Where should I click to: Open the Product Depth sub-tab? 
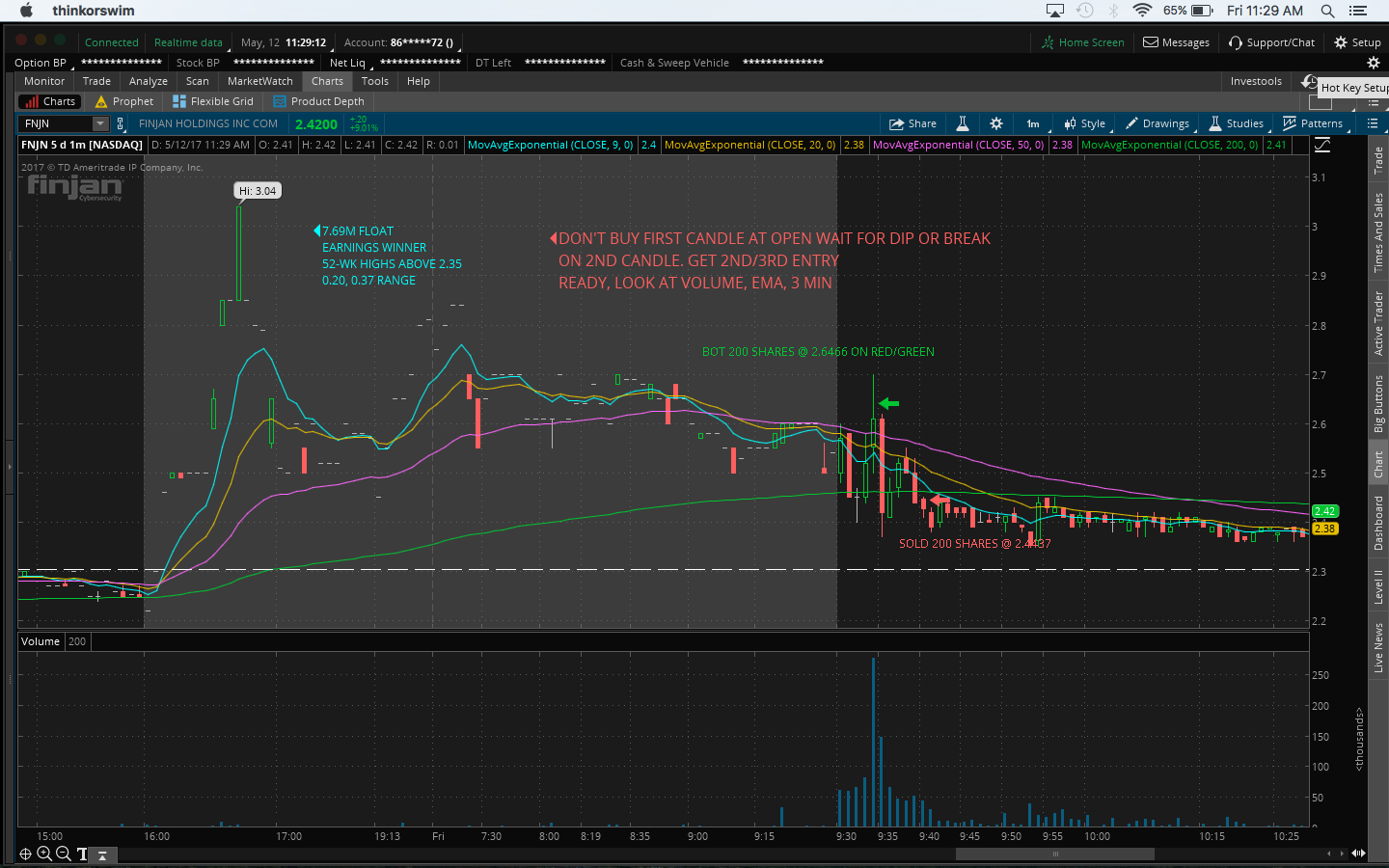coord(319,101)
